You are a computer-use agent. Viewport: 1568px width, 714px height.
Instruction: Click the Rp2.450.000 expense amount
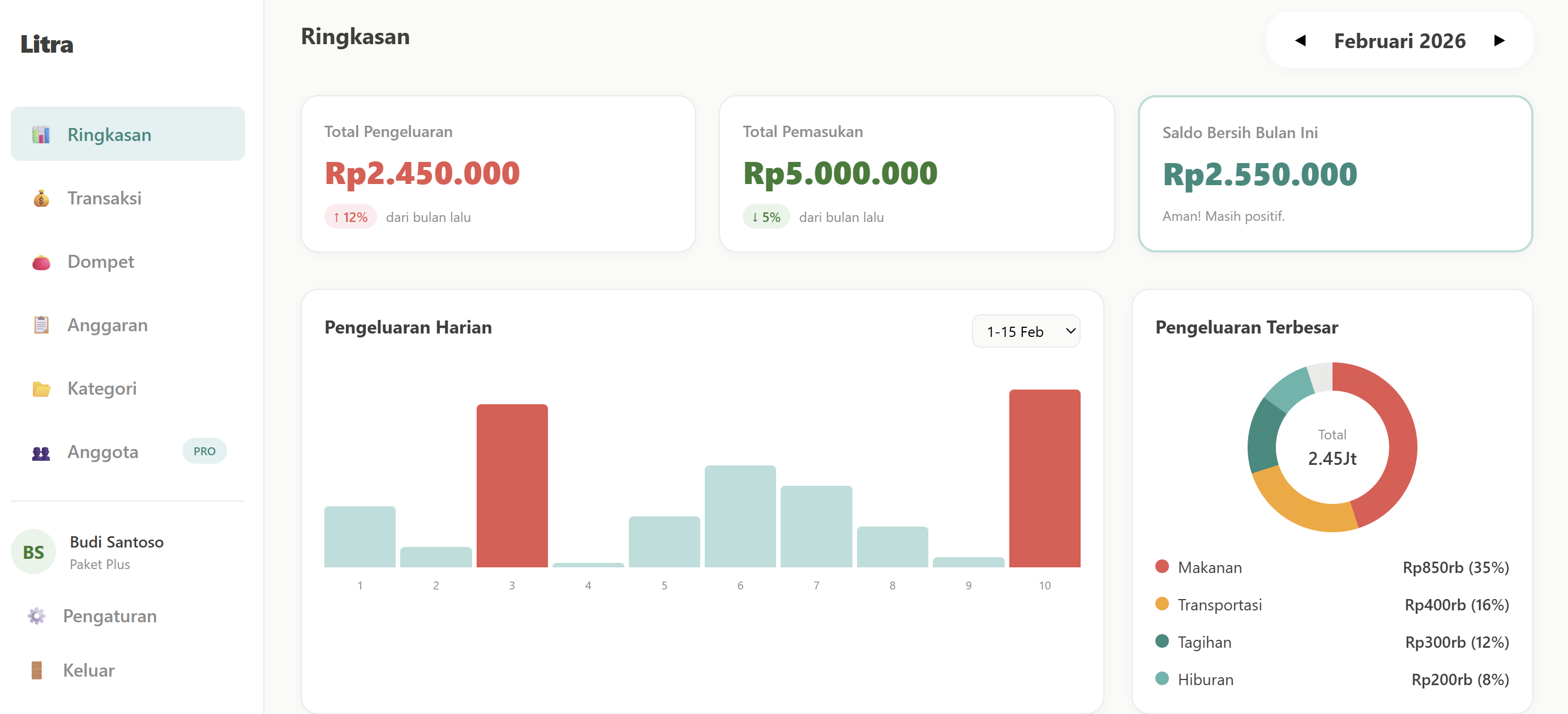point(422,173)
